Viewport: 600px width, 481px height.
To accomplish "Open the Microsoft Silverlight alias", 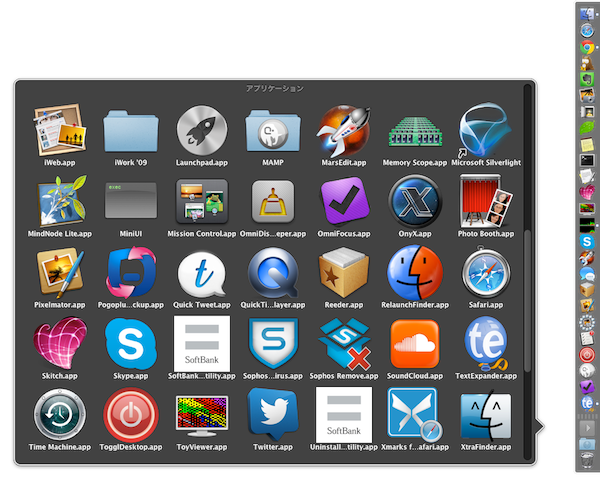I will pyautogui.click(x=486, y=130).
